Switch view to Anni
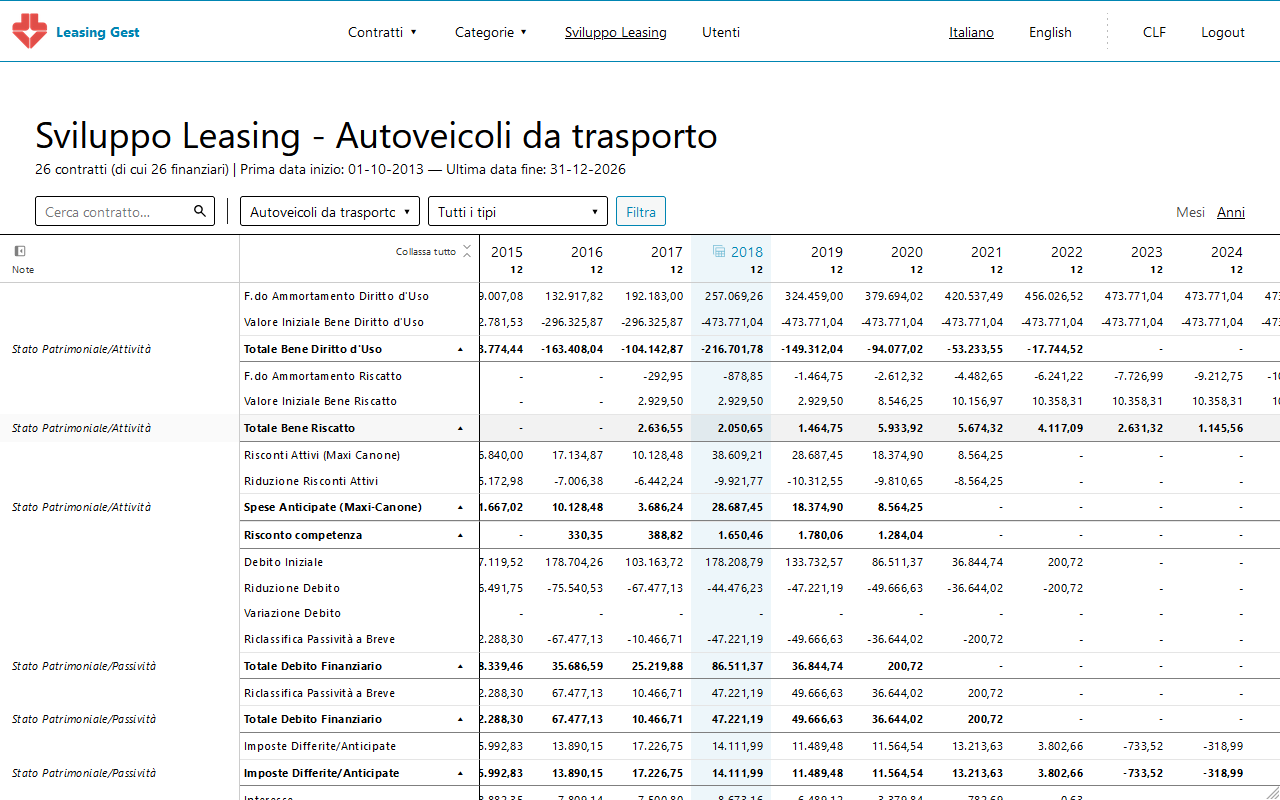This screenshot has height=800, width=1280. click(x=1231, y=212)
